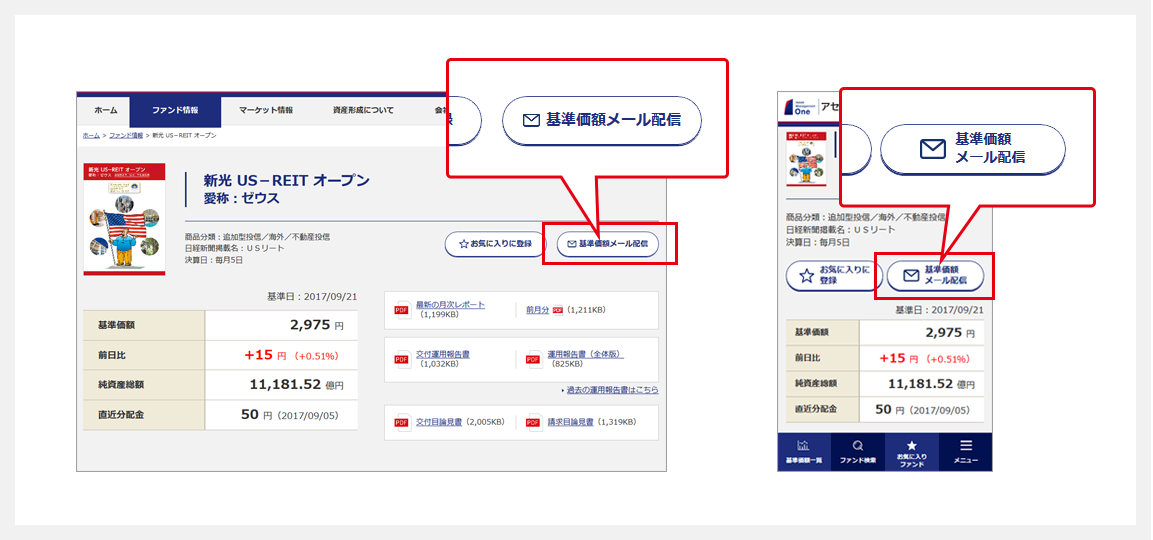Click the breadcrumb text 新光 US−REIT オープン
Viewport: 1153px width, 540px height.
[x=185, y=136]
